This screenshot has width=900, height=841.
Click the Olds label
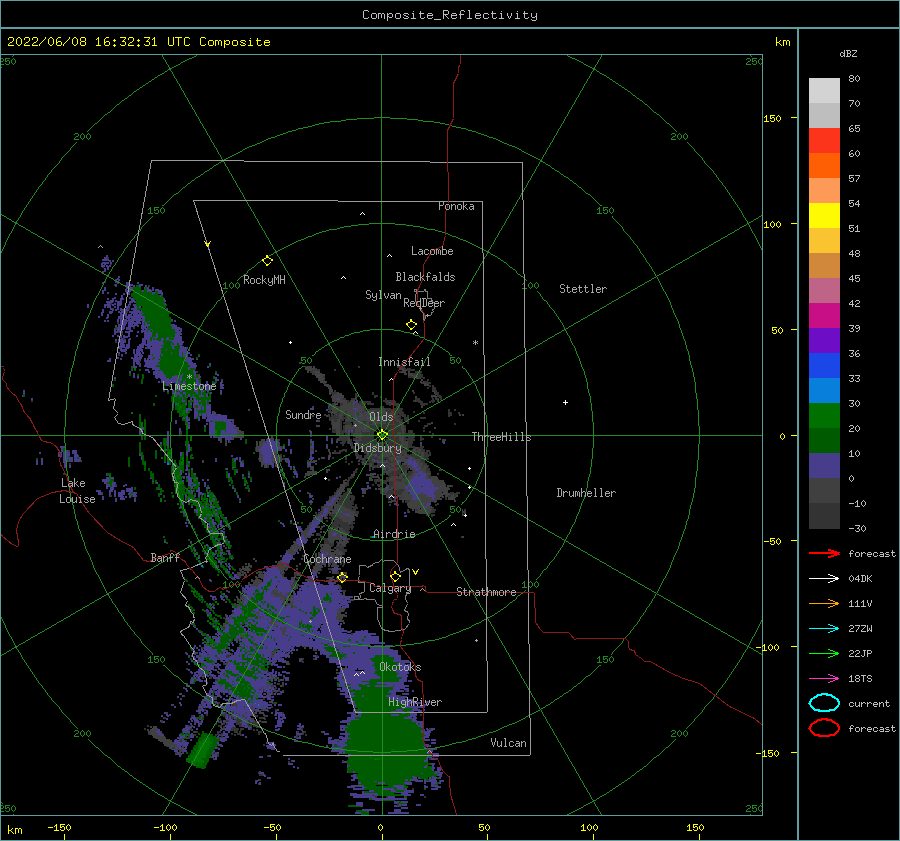click(x=381, y=417)
